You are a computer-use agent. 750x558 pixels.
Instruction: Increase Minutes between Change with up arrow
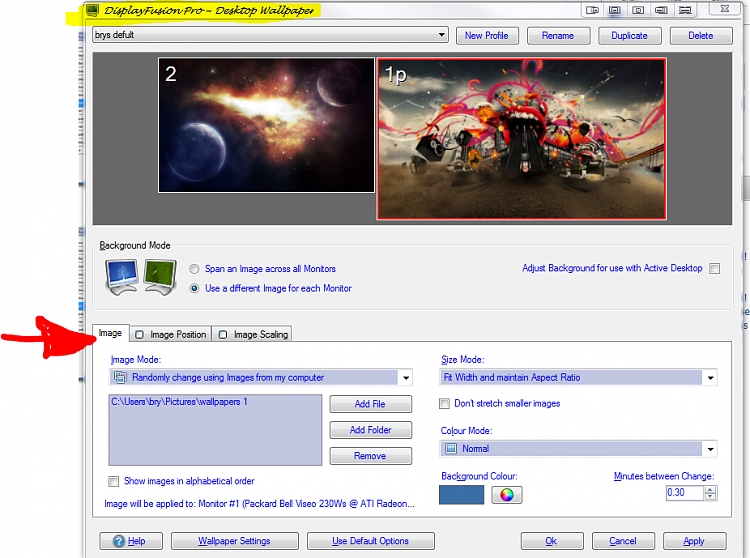click(710, 489)
